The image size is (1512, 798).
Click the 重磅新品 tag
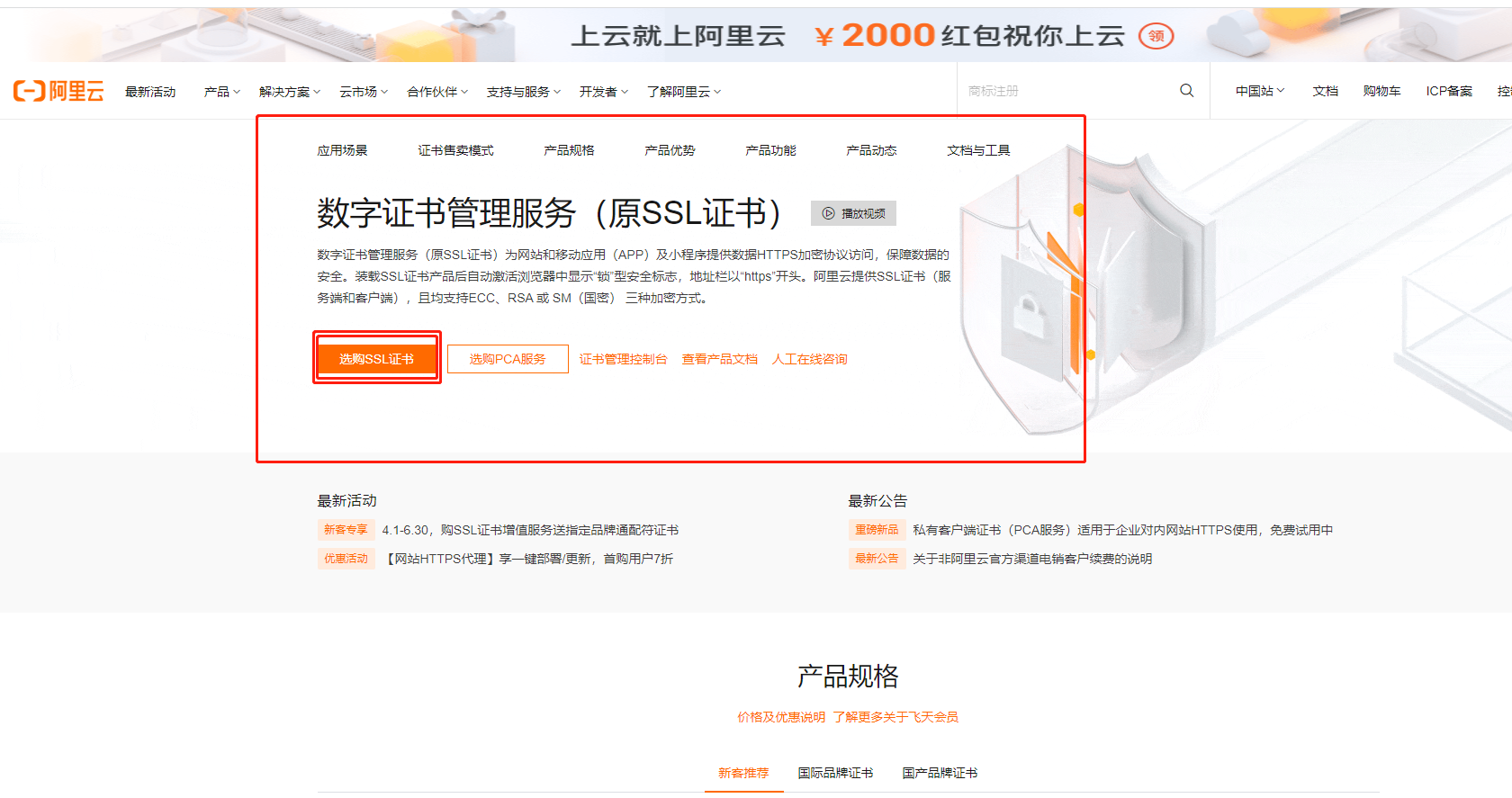click(x=877, y=530)
